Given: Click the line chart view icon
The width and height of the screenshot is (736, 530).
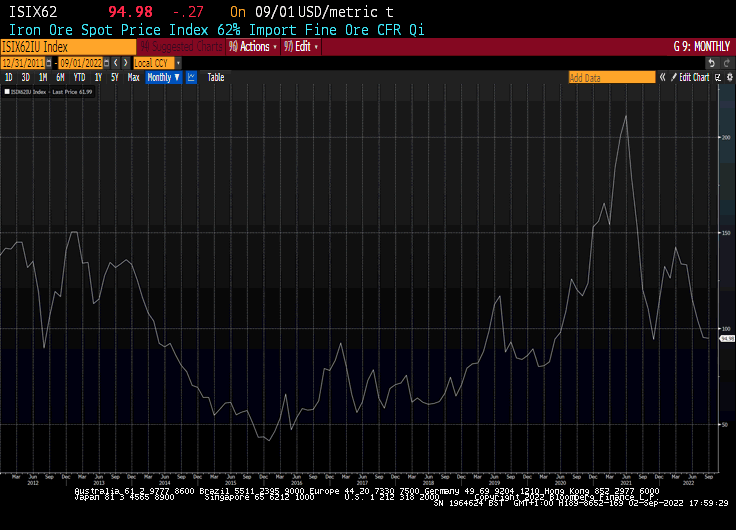Looking at the screenshot, I should coord(191,77).
